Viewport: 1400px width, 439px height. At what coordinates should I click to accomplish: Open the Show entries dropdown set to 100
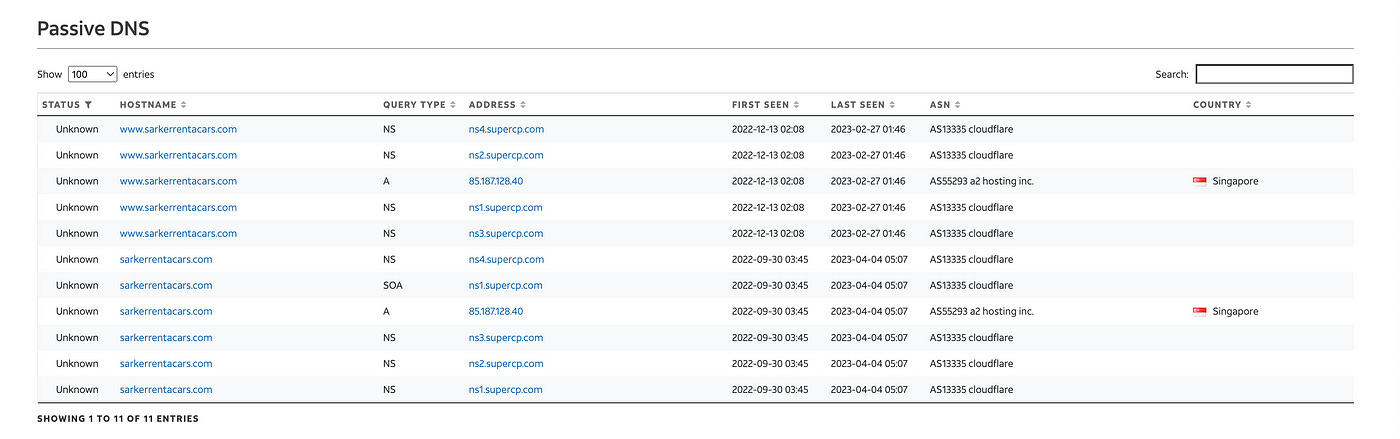pos(92,74)
